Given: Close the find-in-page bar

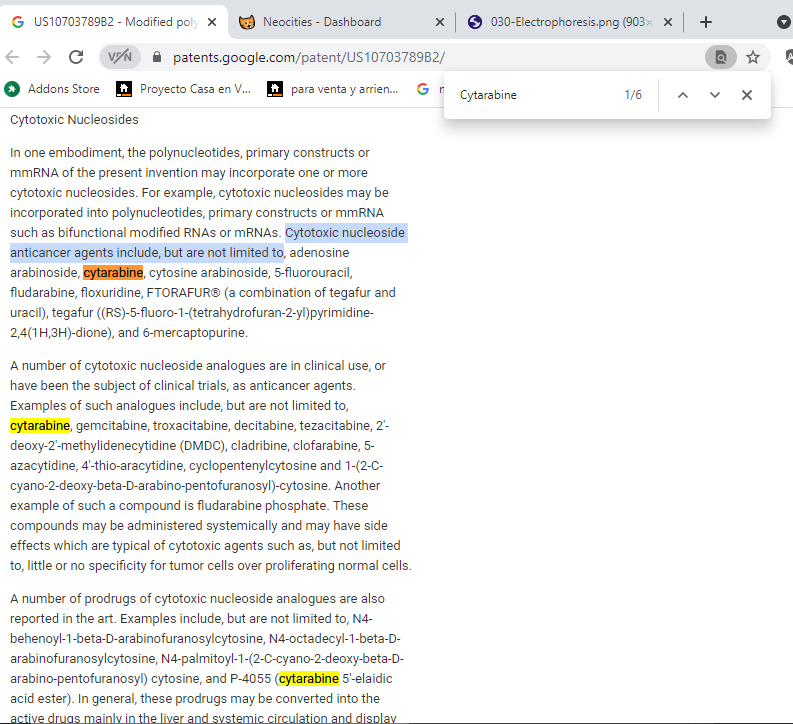Looking at the screenshot, I should click(747, 95).
